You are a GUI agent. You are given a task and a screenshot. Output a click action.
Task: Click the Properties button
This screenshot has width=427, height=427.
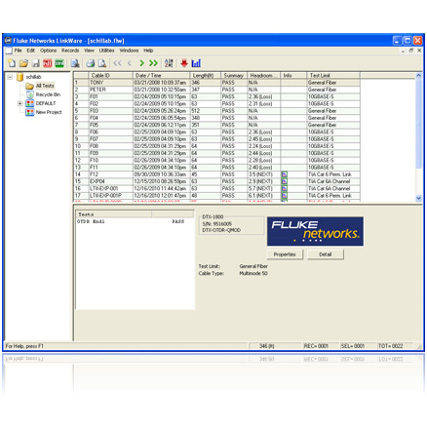pos(285,254)
